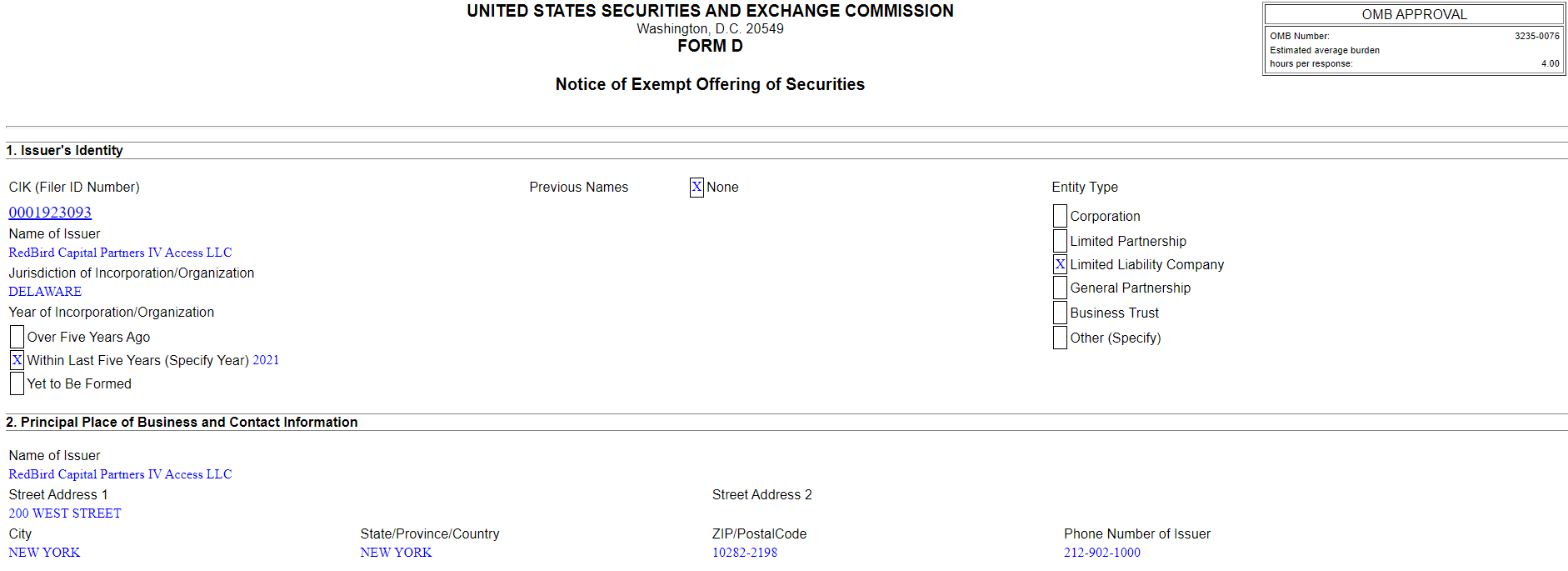Click the specified year 2021

266,360
